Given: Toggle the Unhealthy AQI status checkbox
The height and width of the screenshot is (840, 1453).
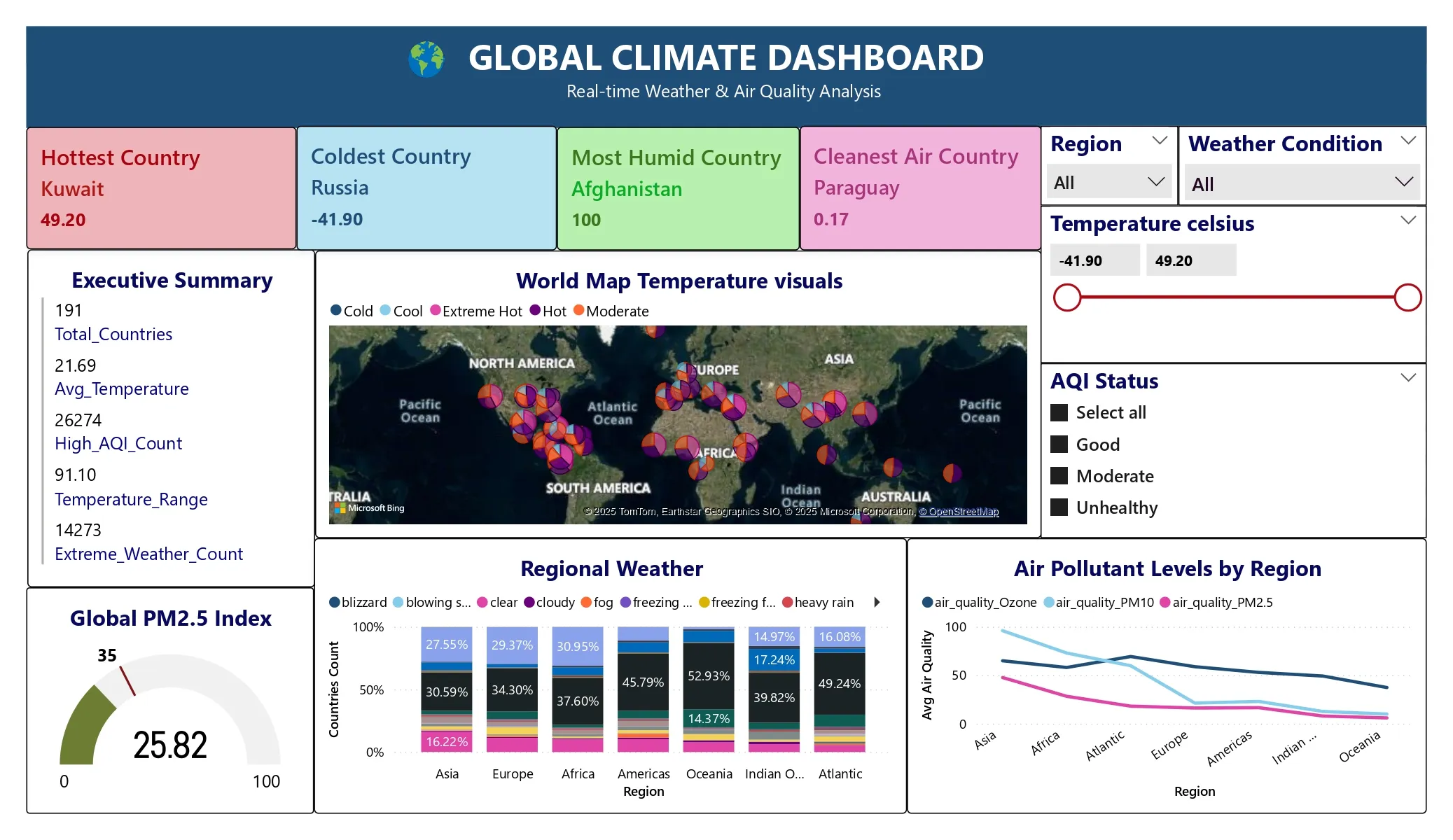Looking at the screenshot, I should pyautogui.click(x=1059, y=507).
